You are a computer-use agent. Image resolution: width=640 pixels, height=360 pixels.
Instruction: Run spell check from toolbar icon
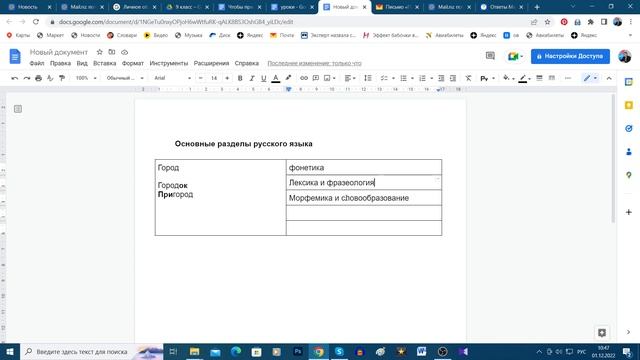(x=50, y=78)
